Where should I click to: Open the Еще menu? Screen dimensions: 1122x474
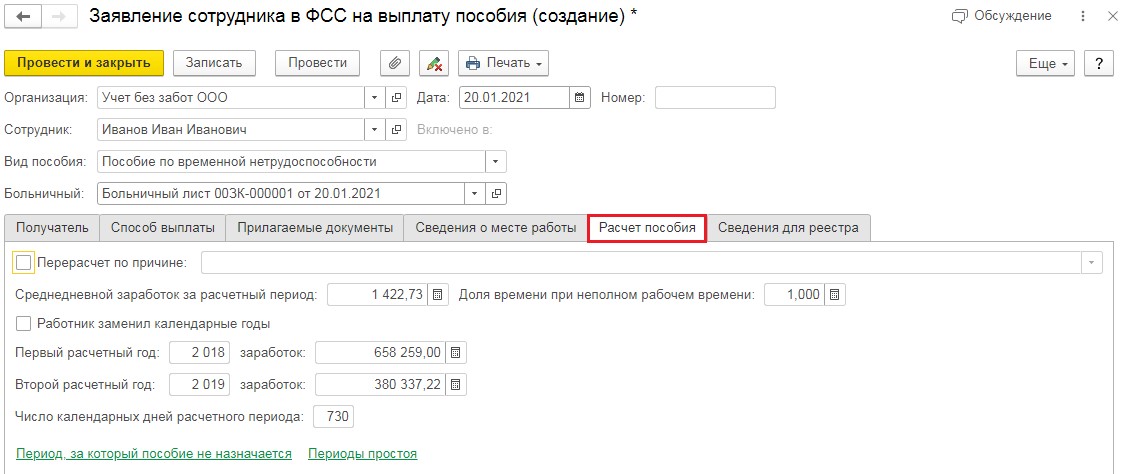coord(1045,63)
